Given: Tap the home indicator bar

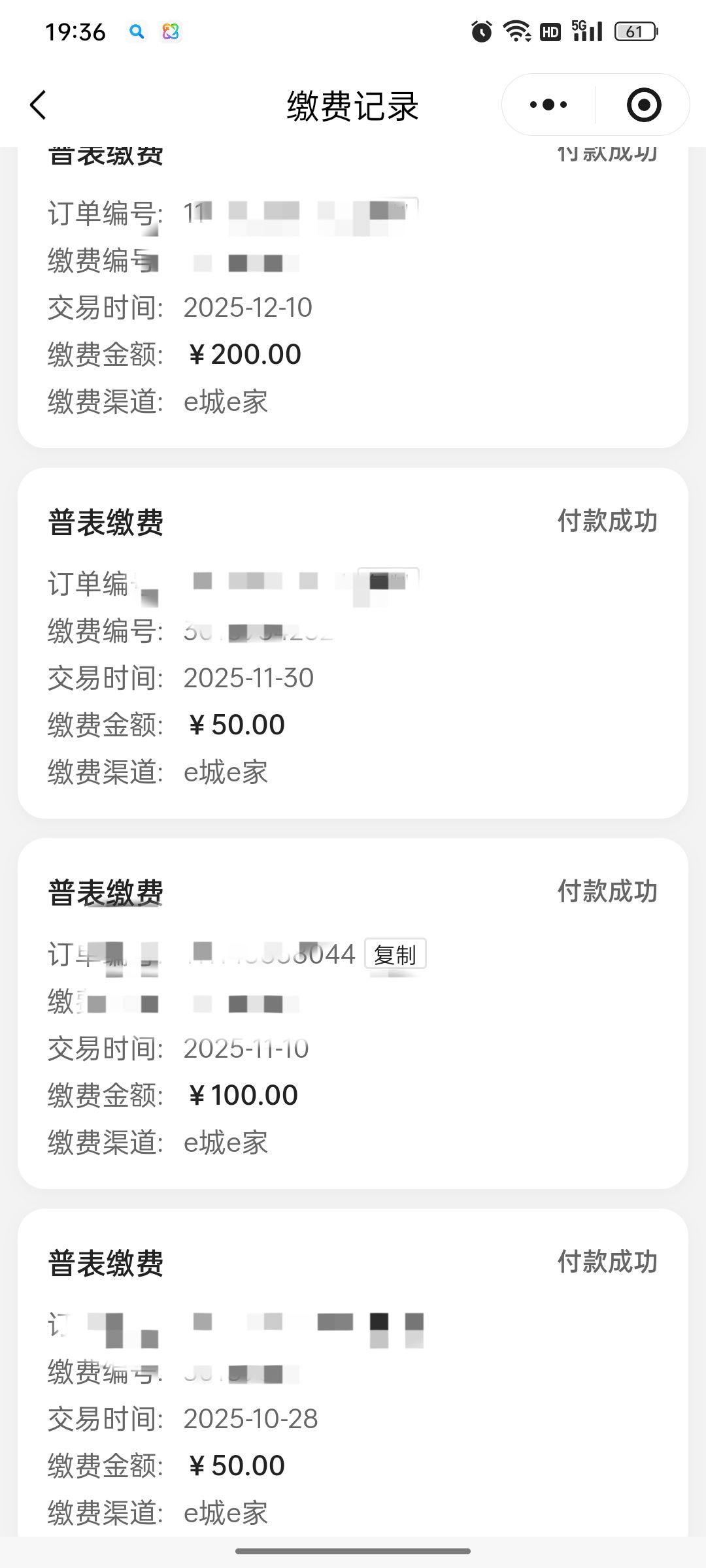Looking at the screenshot, I should point(353,1551).
